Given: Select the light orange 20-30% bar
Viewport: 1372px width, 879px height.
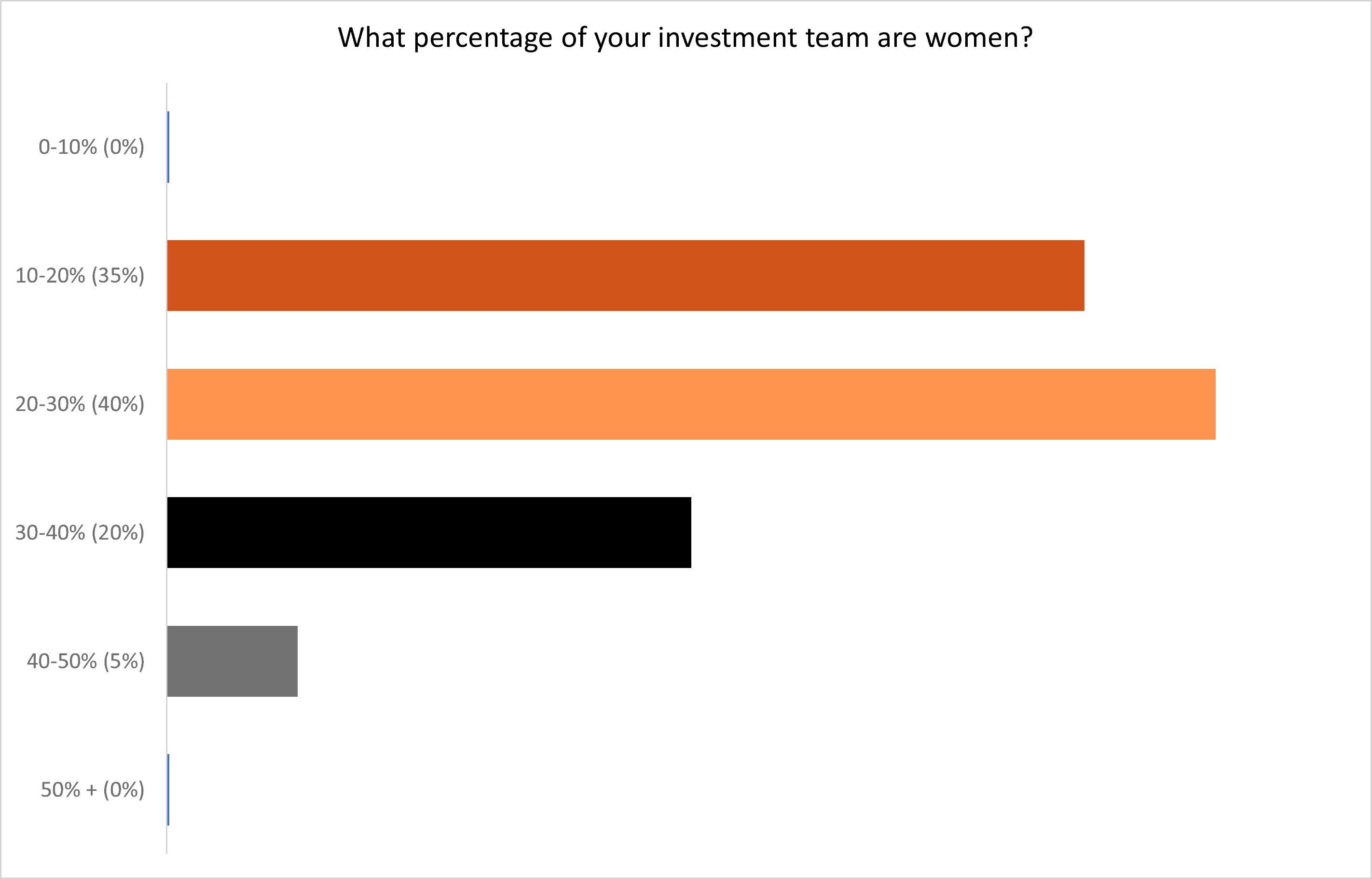Looking at the screenshot, I should (691, 404).
